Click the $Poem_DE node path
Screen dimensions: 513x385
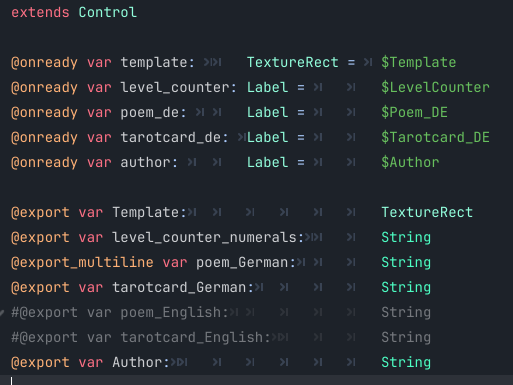[414, 112]
